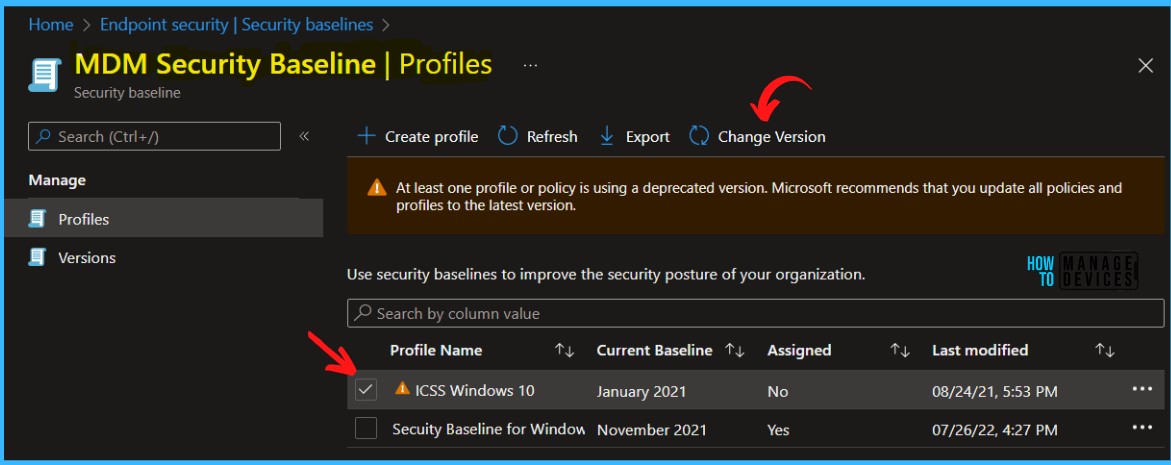Focus the Search by column value field
Viewport: 1171px width, 465px height.
click(755, 313)
